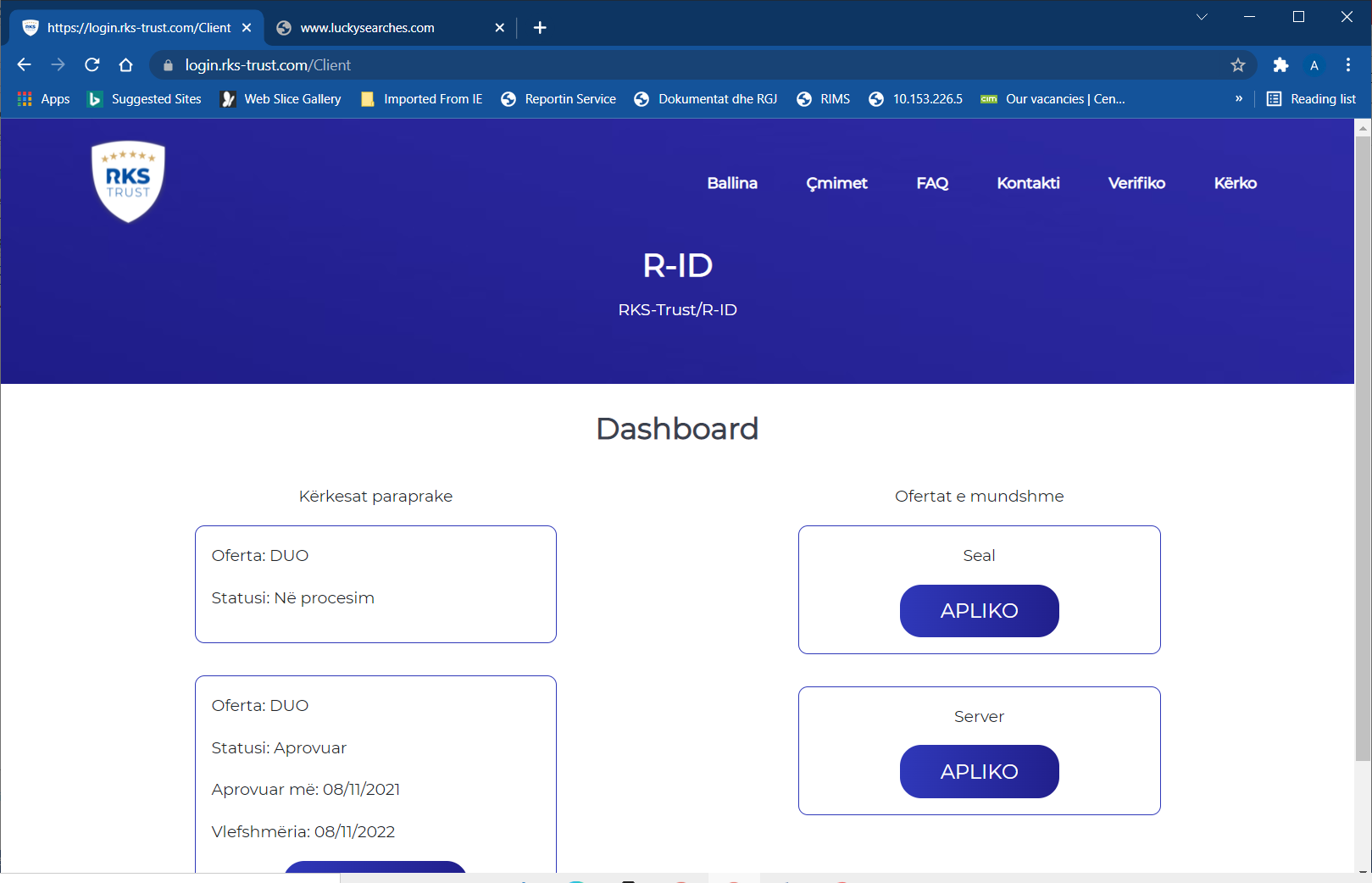Reload the page with the refresh icon
The width and height of the screenshot is (1372, 883).
[x=92, y=65]
